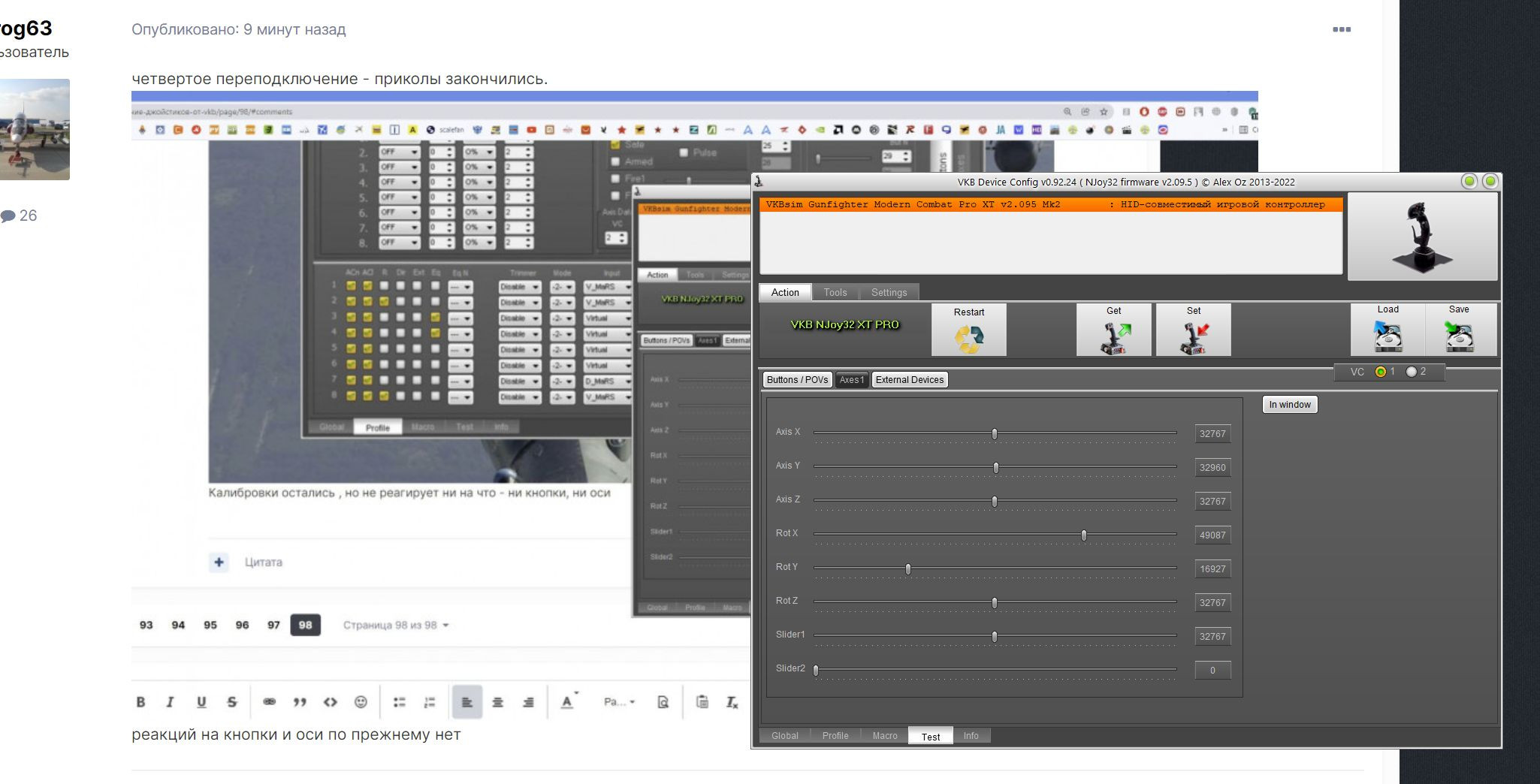Switch to the Tools tab
Screen dimensions: 1540x784
[835, 292]
